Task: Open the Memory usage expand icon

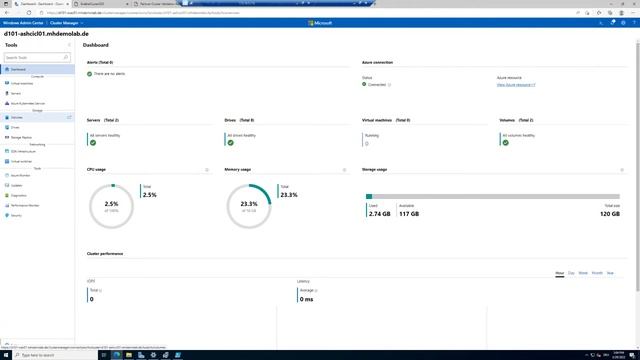Action: pos(344,170)
